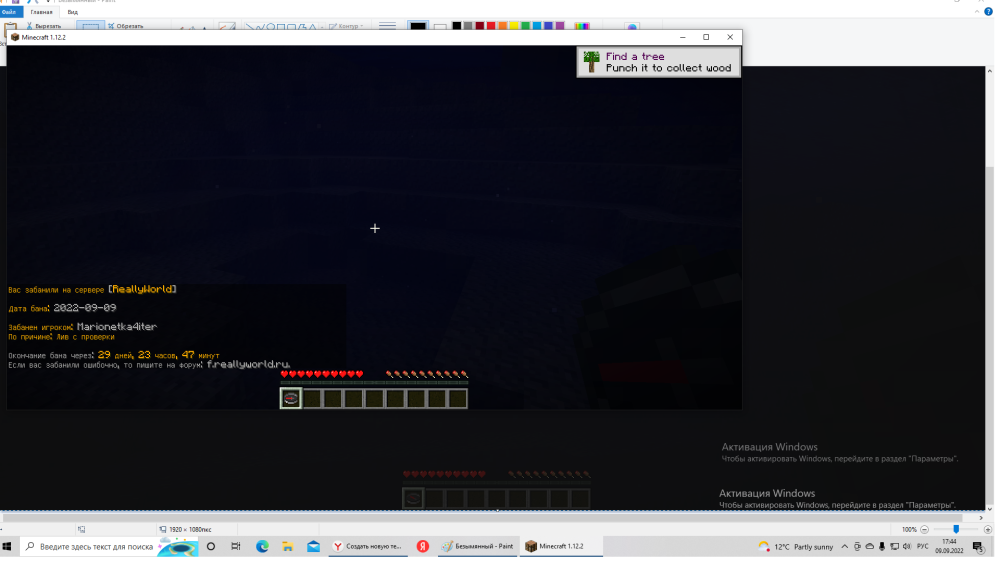Click the network tray icon
Screen dimensions: 1000x563
(x=895, y=546)
